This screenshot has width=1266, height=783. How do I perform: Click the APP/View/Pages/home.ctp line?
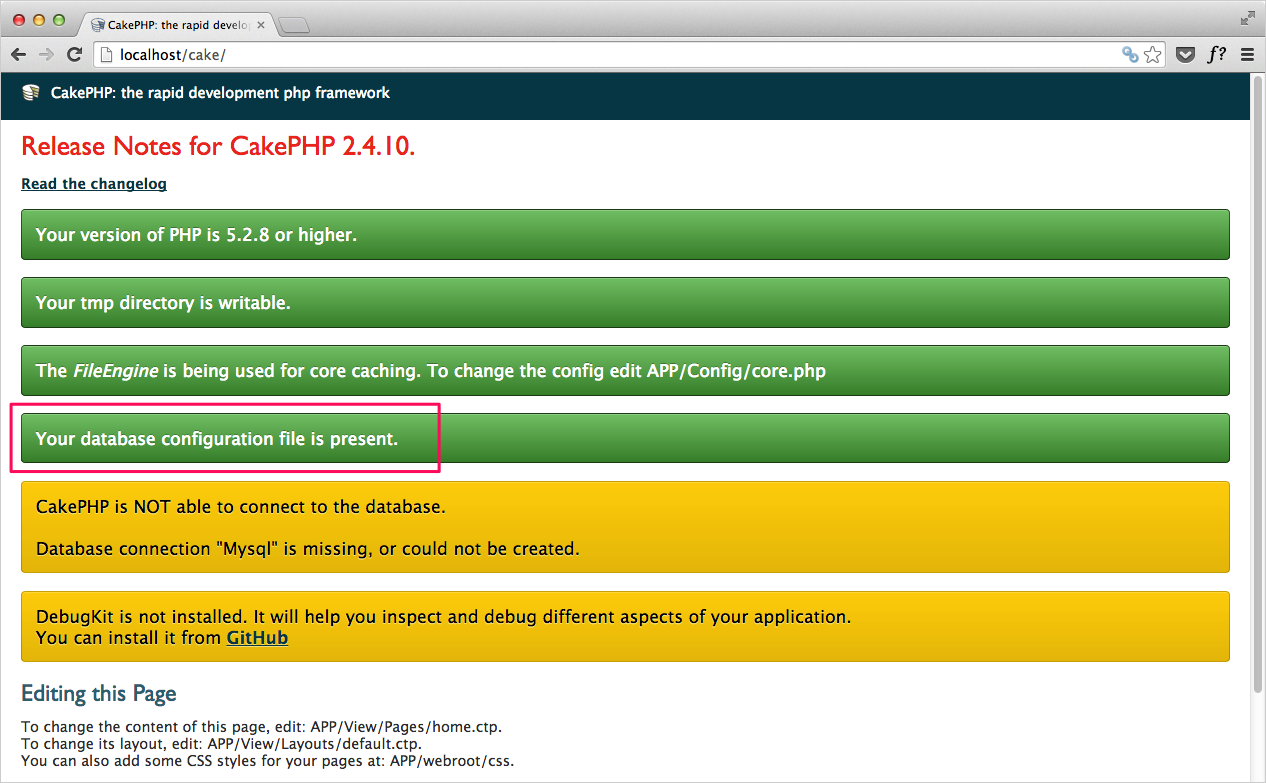[261, 727]
